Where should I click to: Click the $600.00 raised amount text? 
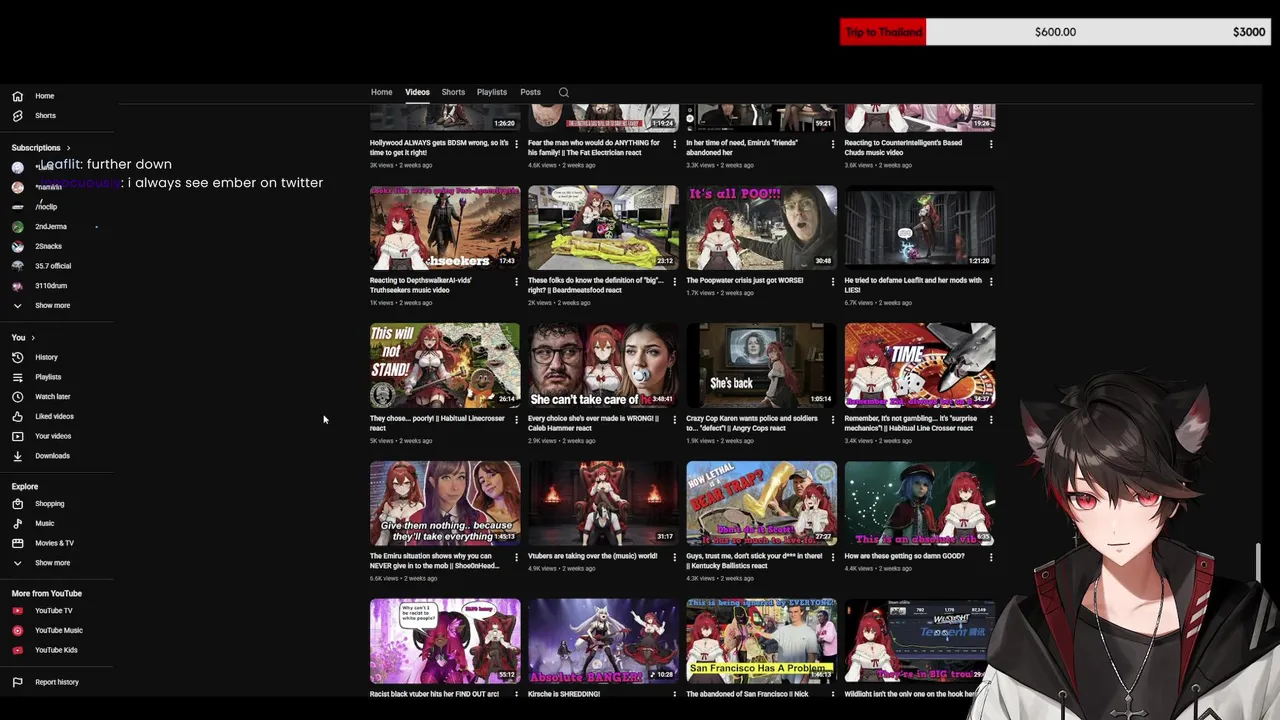(1055, 32)
